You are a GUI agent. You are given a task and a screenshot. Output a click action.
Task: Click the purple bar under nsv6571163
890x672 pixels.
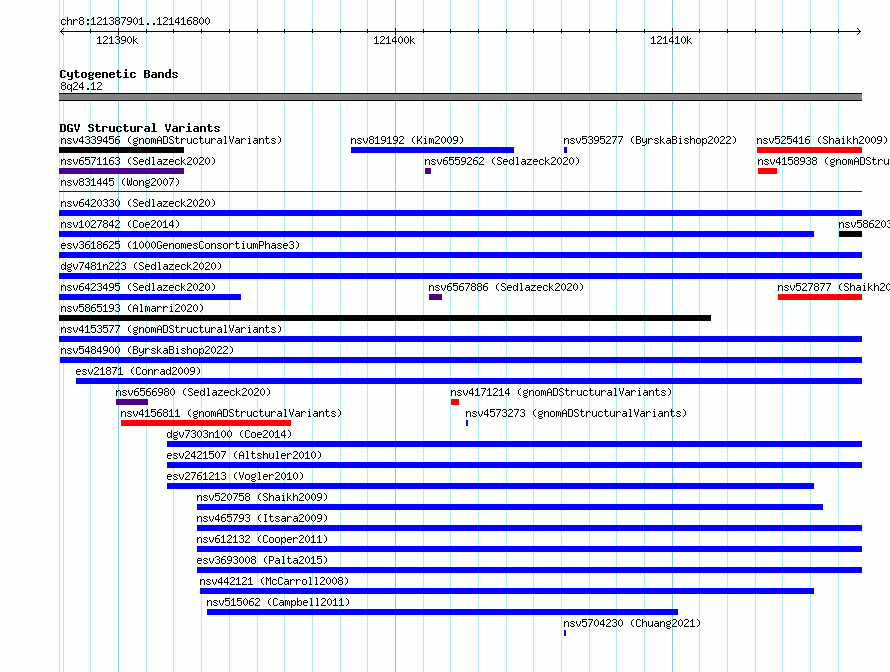click(121, 171)
